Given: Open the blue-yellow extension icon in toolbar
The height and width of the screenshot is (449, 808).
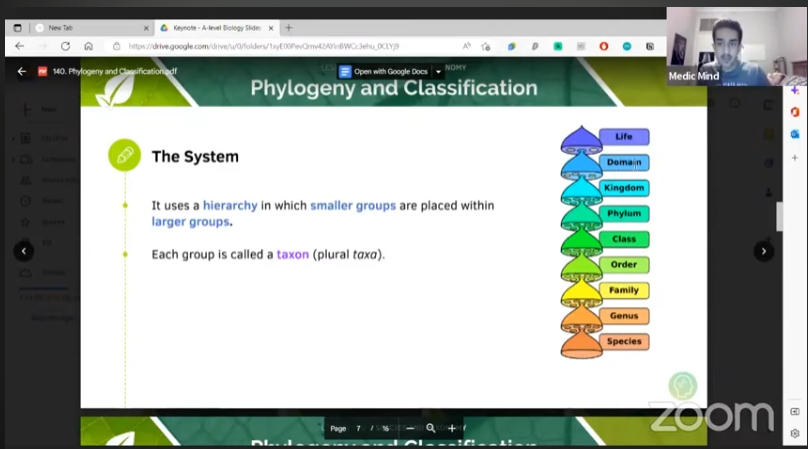Looking at the screenshot, I should click(511, 46).
